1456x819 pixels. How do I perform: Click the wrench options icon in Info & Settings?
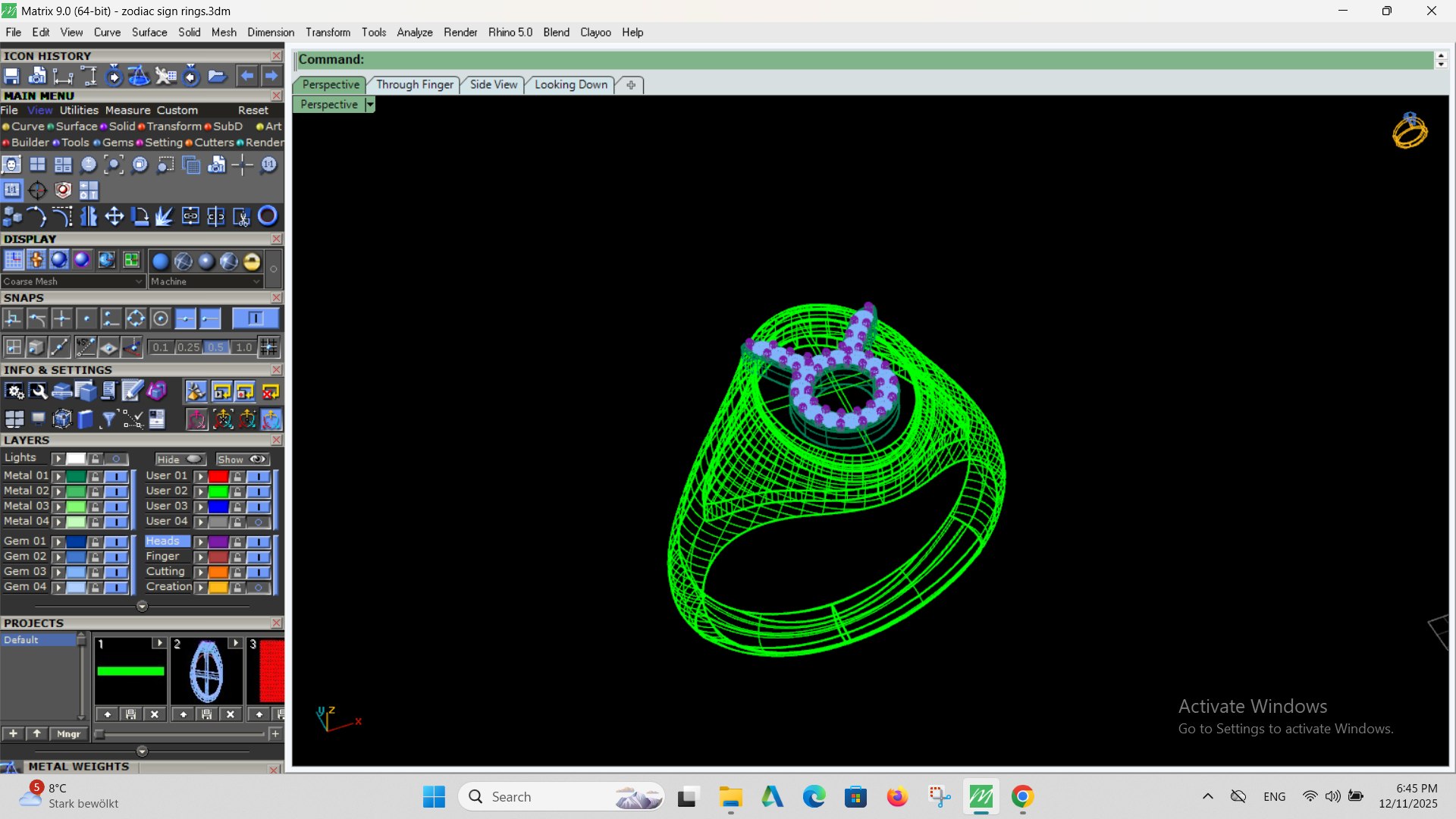point(38,391)
